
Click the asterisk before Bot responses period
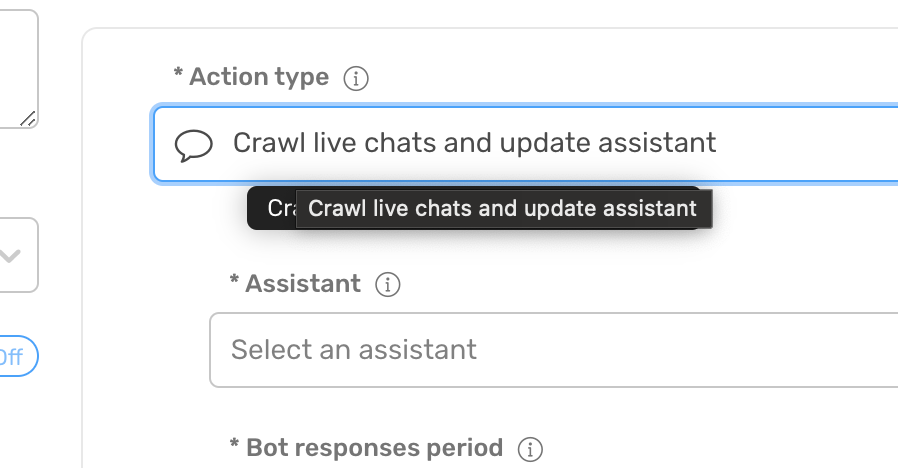[234, 445]
